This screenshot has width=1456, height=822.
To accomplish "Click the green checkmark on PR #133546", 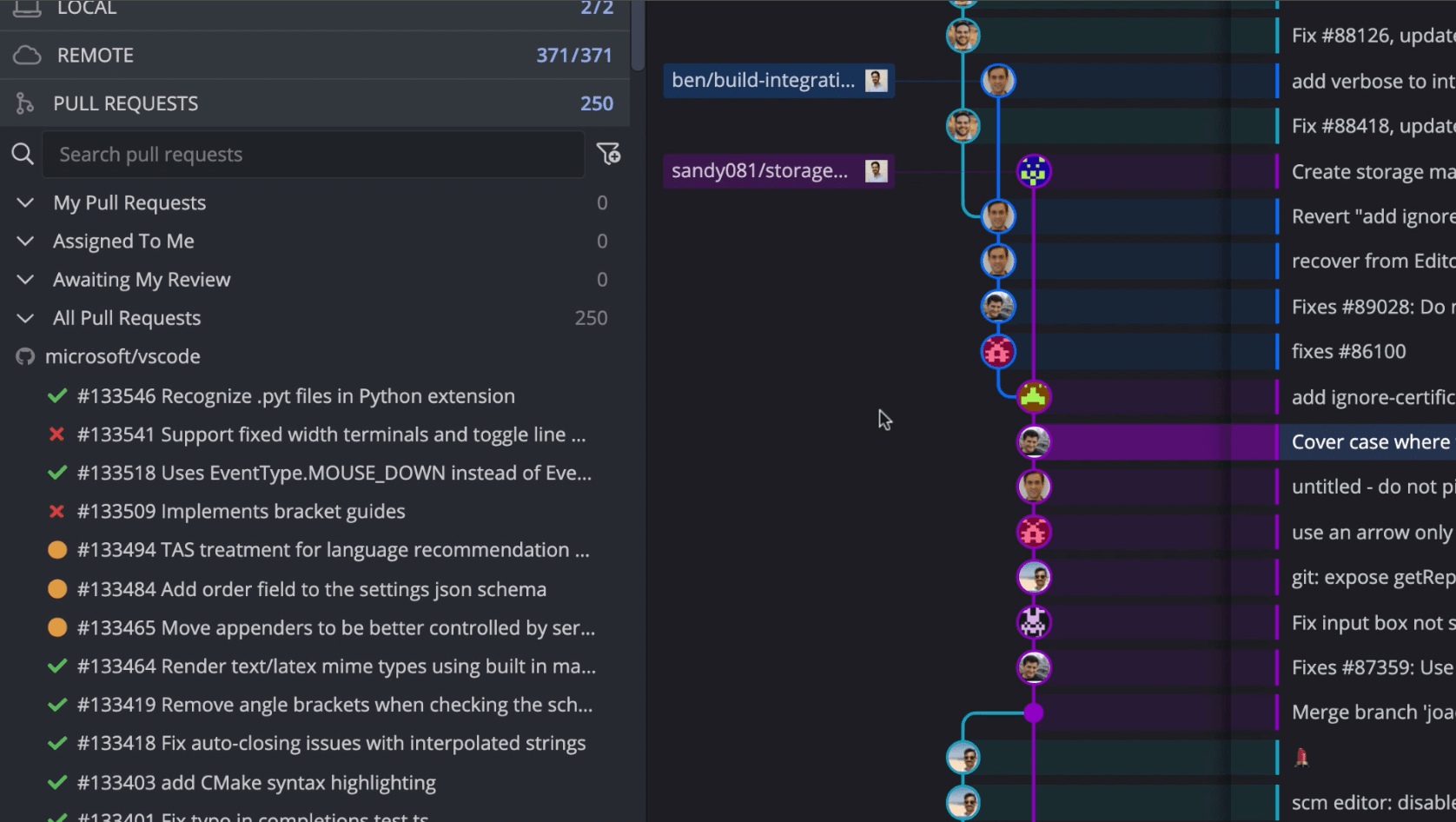I will pos(57,396).
